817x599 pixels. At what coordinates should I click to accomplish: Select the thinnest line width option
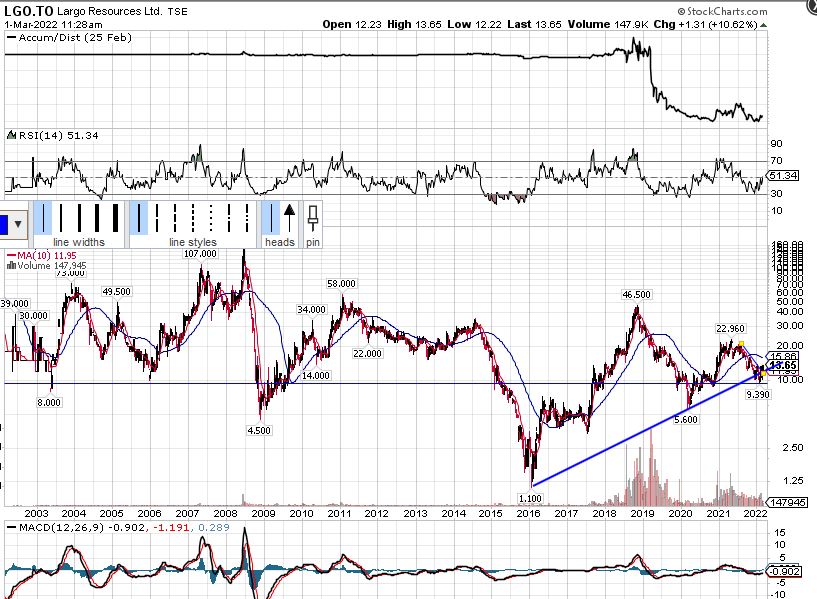[43, 218]
